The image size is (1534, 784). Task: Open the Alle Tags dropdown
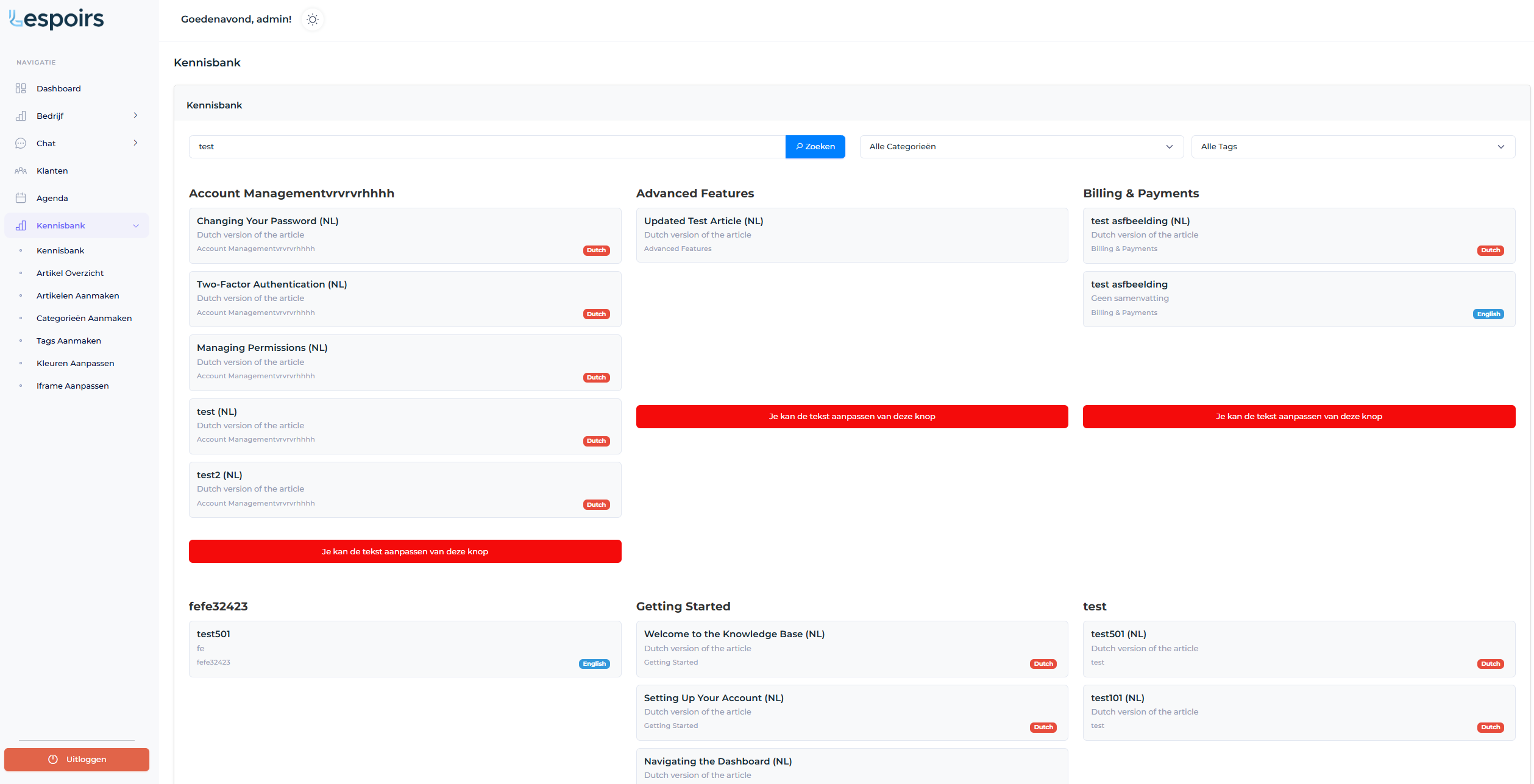coord(1352,147)
